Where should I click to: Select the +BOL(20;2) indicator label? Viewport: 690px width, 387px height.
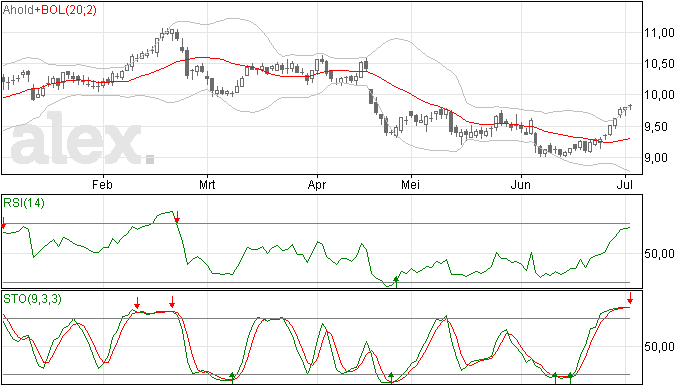point(65,10)
